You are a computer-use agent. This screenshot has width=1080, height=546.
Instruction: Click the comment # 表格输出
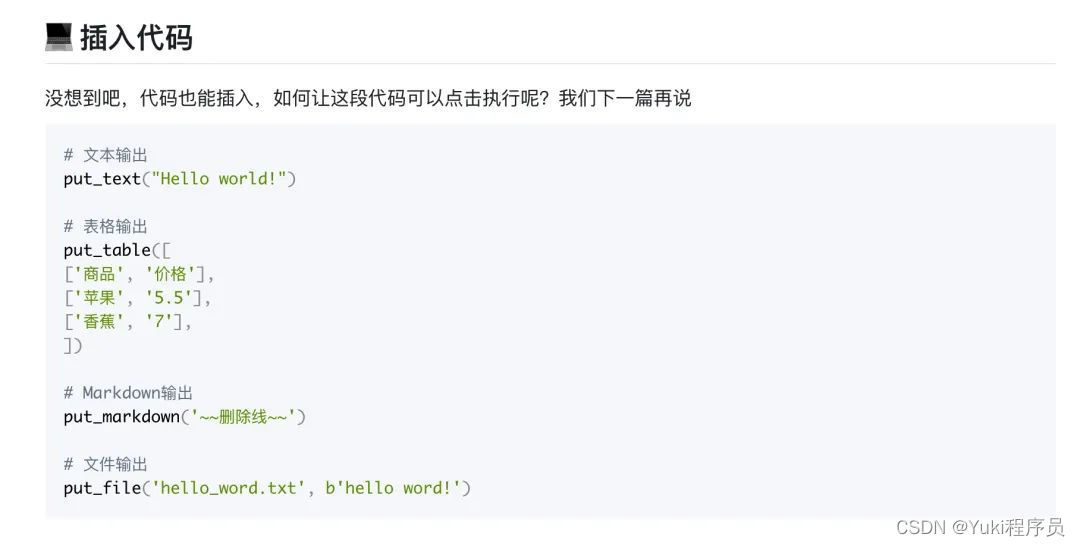[x=105, y=226]
